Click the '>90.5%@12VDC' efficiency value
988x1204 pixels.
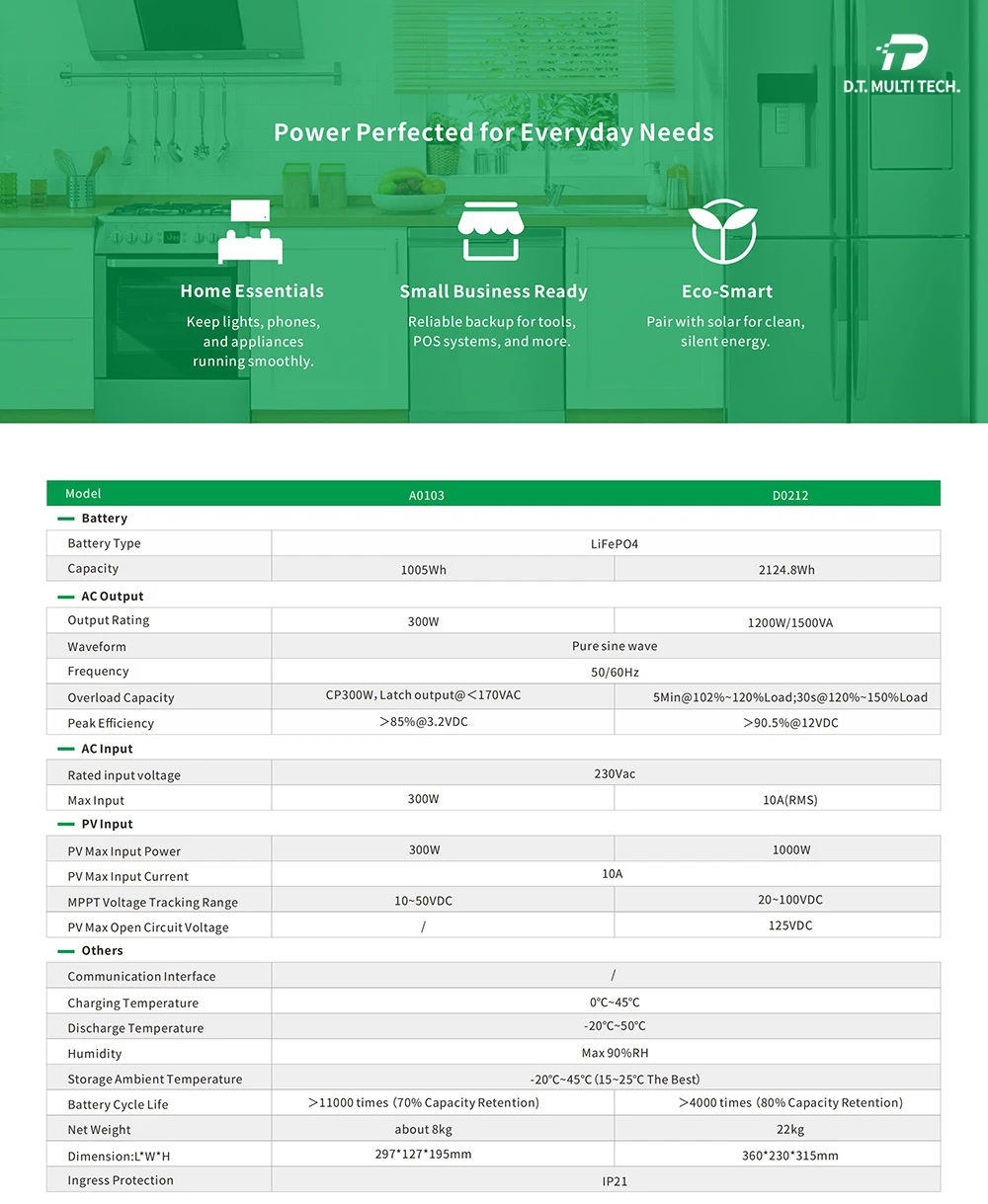click(790, 723)
